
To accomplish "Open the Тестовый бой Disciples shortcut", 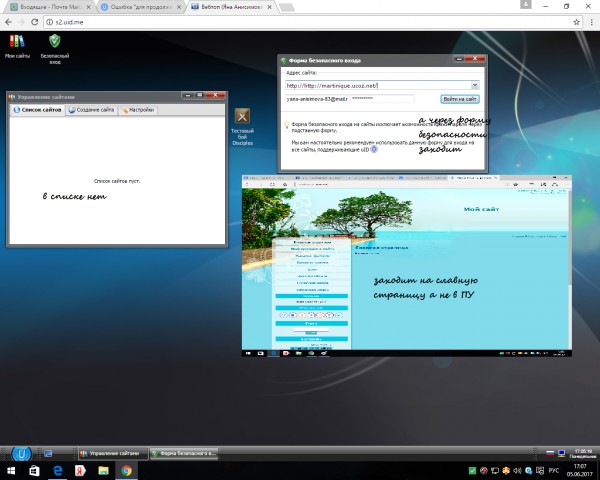I will (242, 127).
